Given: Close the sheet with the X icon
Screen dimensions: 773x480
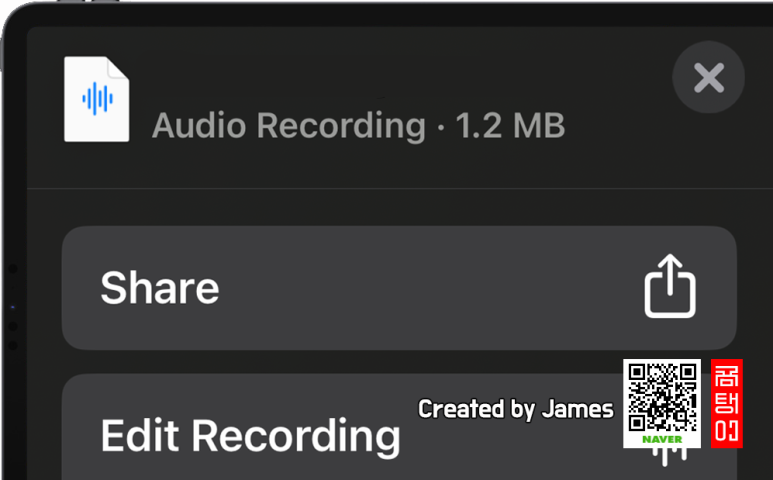Looking at the screenshot, I should tap(708, 77).
